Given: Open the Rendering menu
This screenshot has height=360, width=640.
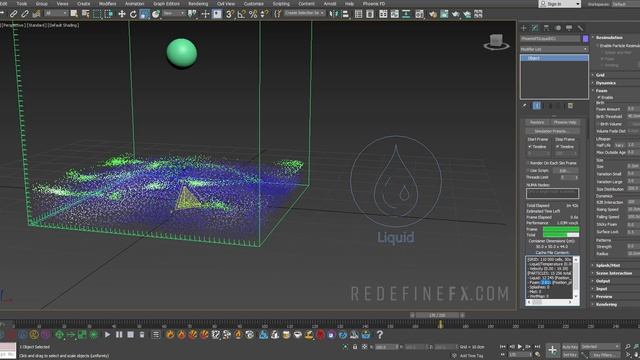Looking at the screenshot, I should [x=198, y=4].
